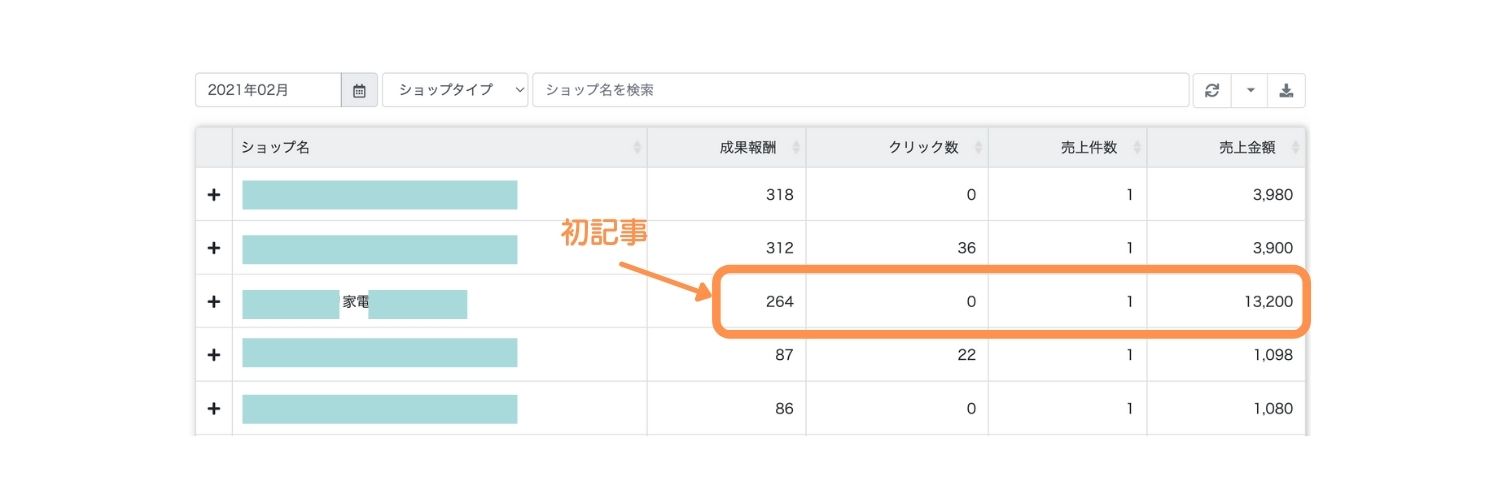Expand the row with 成果報酬 312
The width and height of the screenshot is (1500, 500).
click(213, 248)
